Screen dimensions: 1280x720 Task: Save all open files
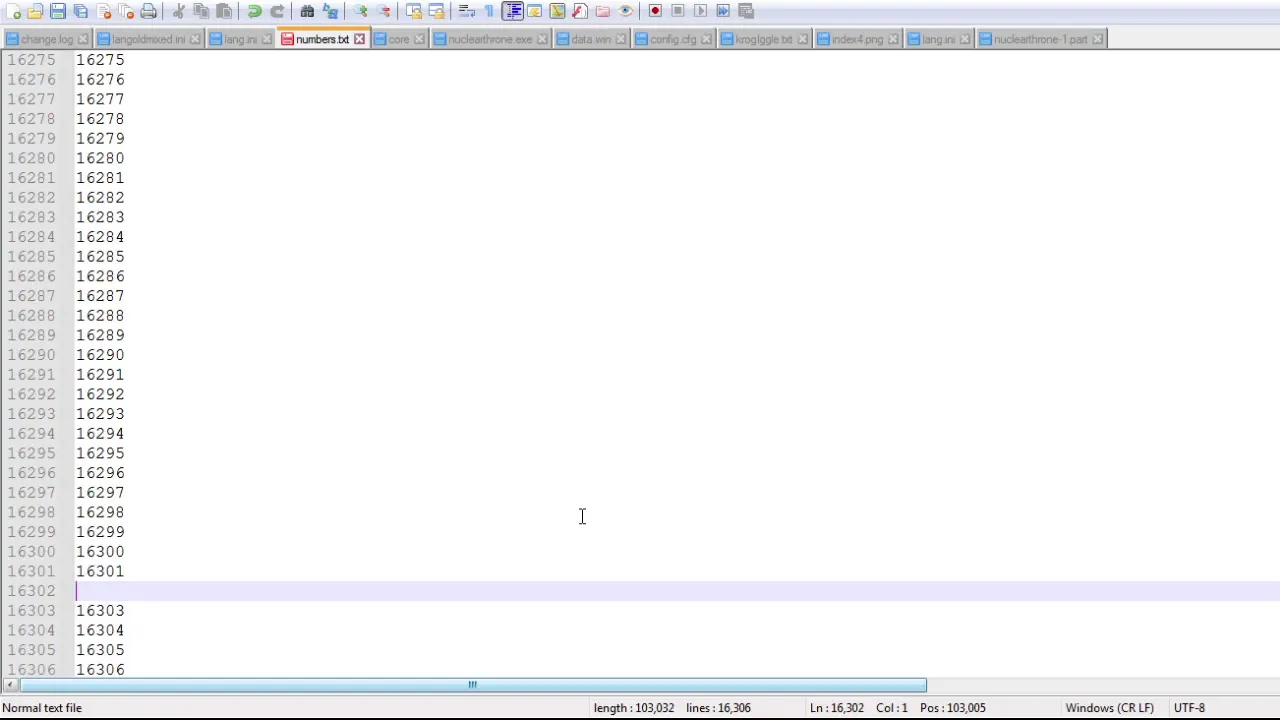(81, 11)
